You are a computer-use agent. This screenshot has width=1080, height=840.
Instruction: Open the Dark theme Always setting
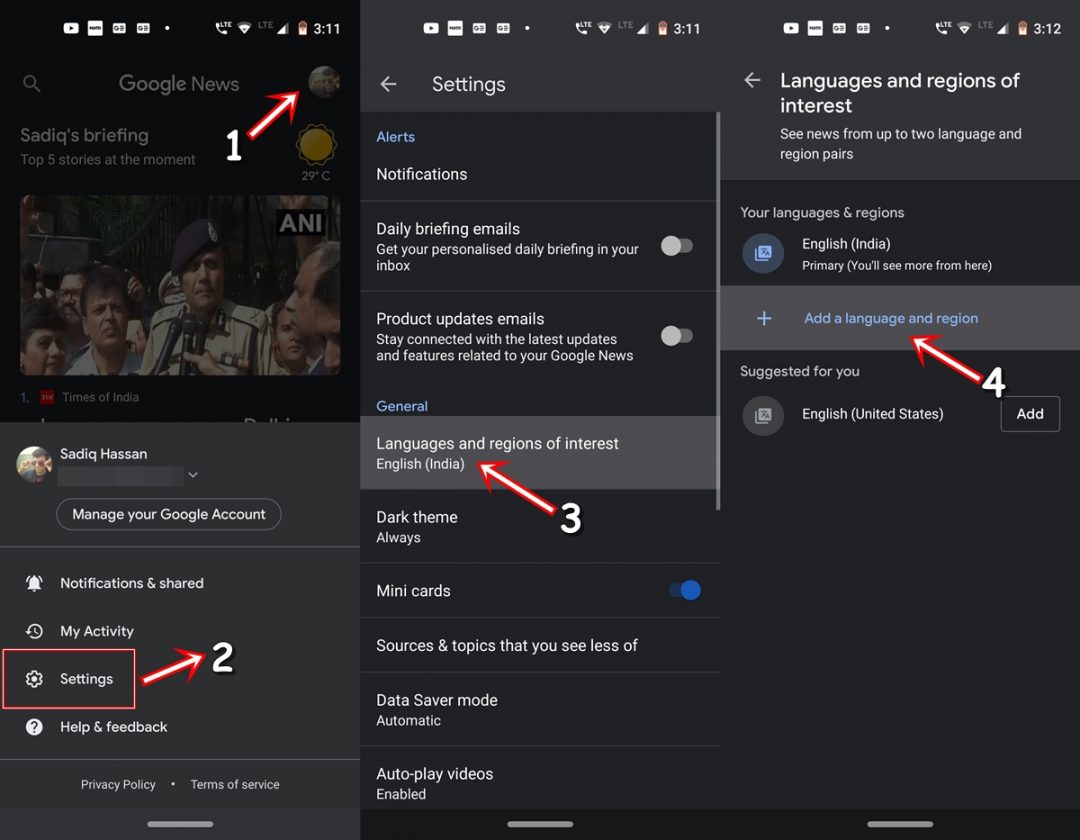click(x=539, y=527)
